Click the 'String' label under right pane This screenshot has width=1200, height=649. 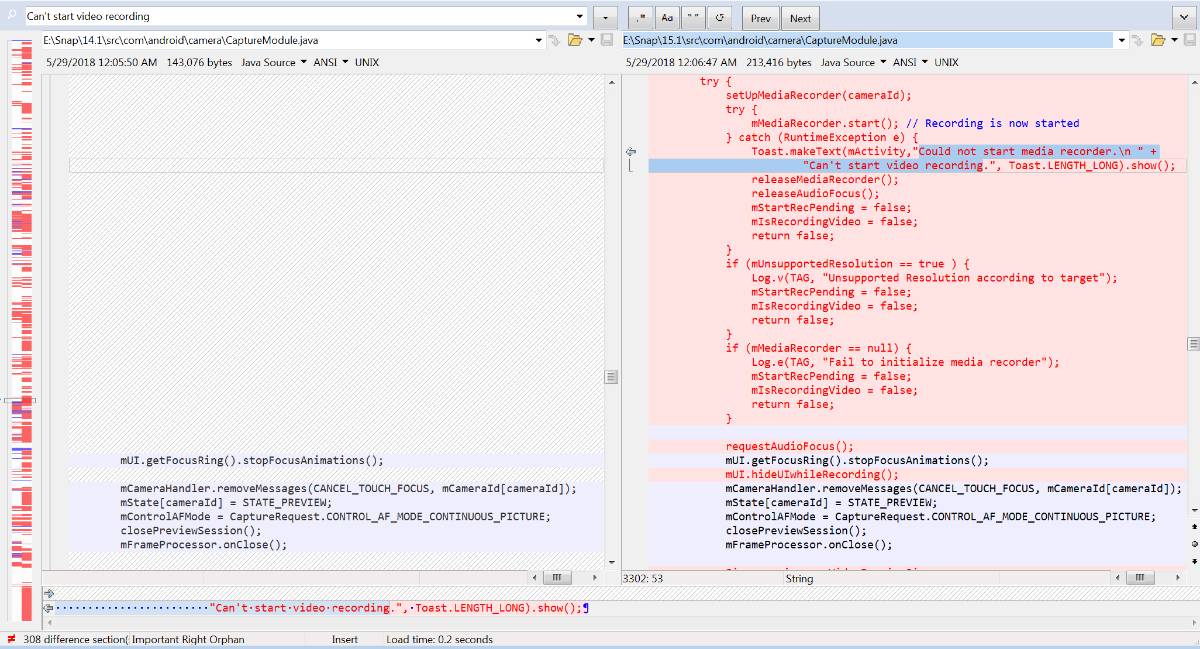click(799, 578)
